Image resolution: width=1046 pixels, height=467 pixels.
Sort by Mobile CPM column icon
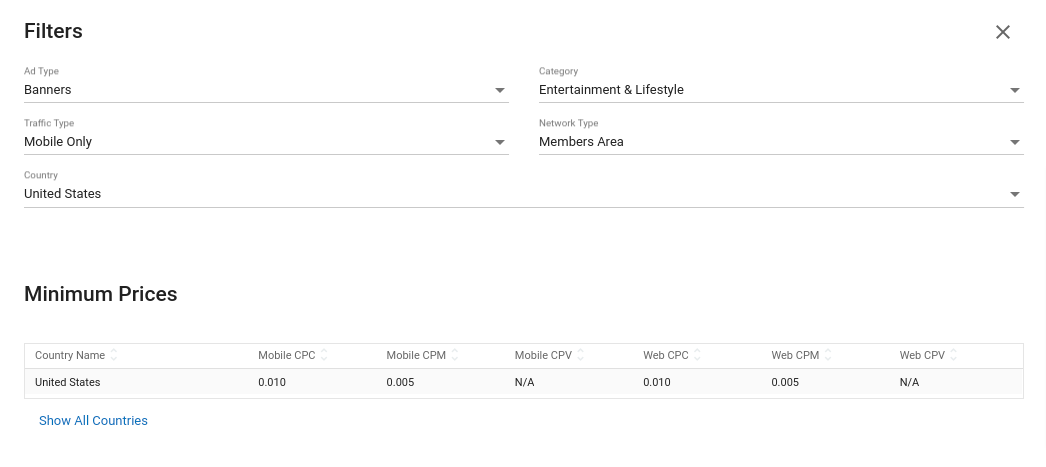tap(455, 355)
